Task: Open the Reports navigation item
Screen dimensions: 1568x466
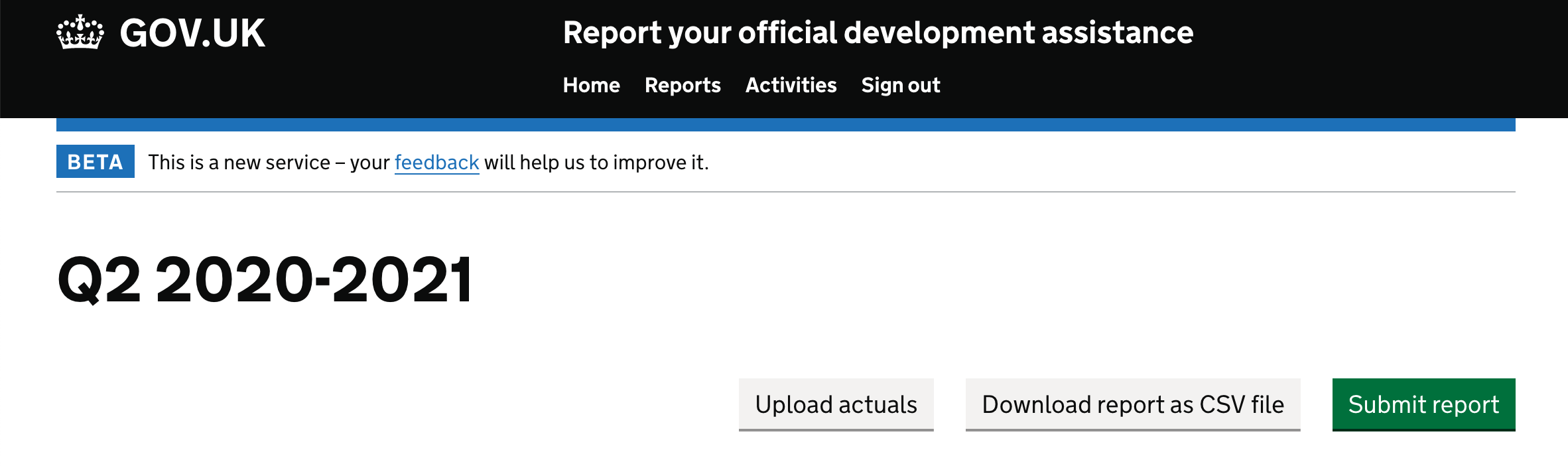Action: point(683,85)
